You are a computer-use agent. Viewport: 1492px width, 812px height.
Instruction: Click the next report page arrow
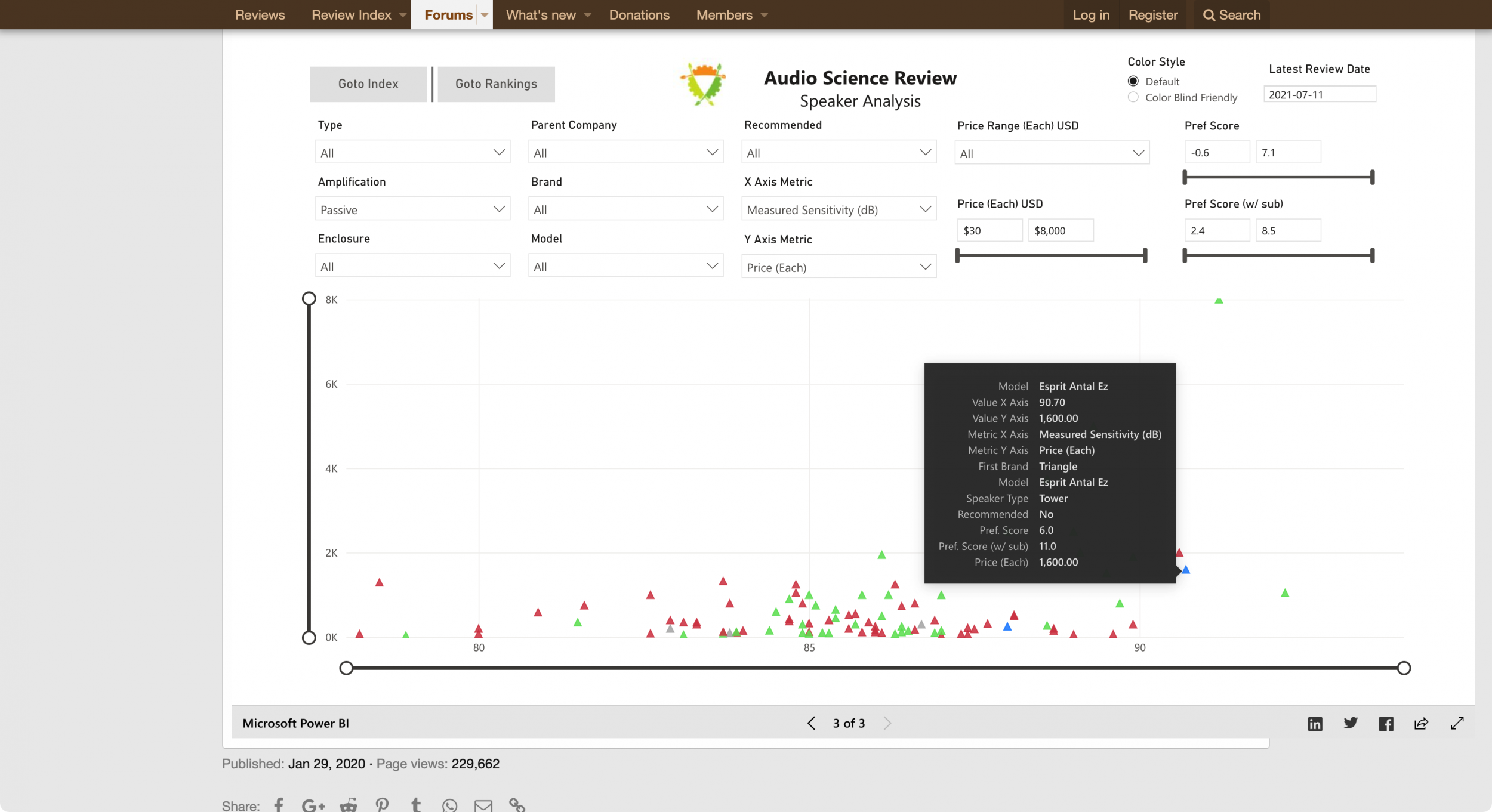[887, 723]
